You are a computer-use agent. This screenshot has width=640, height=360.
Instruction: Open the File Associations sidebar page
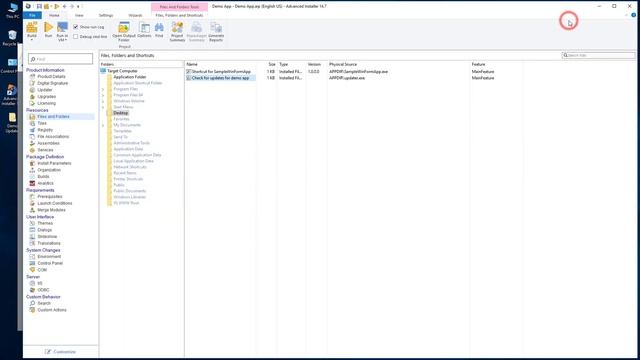tap(53, 137)
